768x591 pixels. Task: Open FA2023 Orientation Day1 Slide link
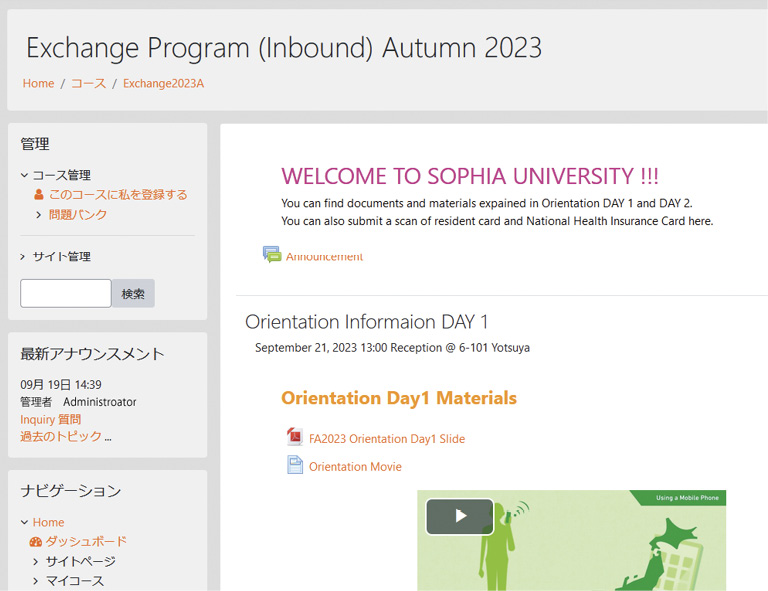[x=387, y=439]
